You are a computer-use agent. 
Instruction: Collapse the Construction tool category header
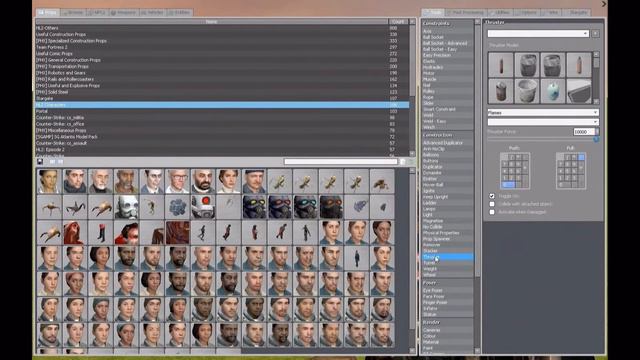[x=447, y=135]
